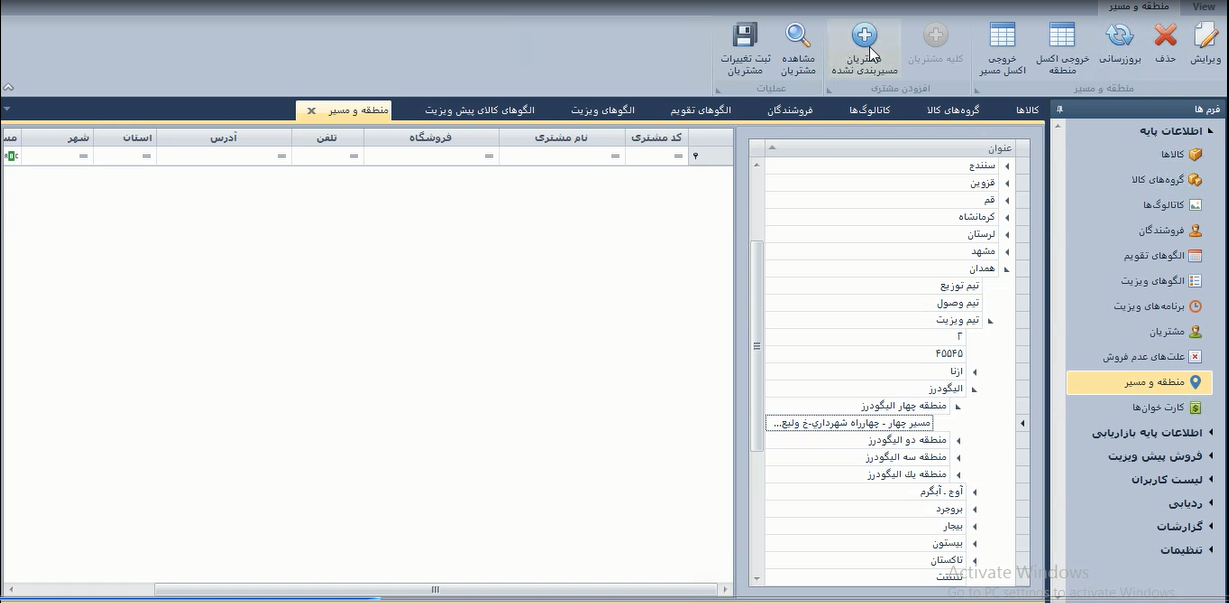The height and width of the screenshot is (603, 1229).
Task: Add customers via مشتریان مسیربندی نشده plus icon
Action: [865, 36]
